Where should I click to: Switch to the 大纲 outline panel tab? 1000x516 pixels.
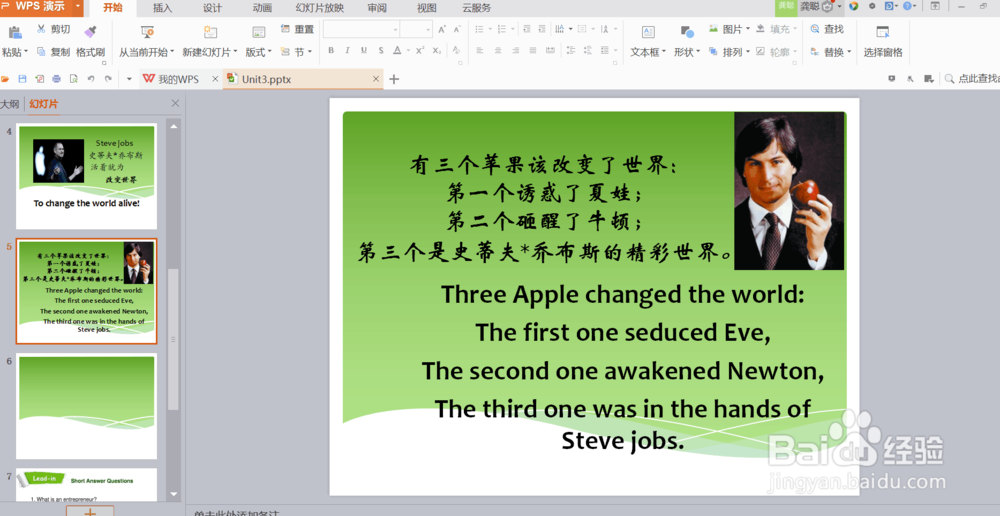point(10,104)
